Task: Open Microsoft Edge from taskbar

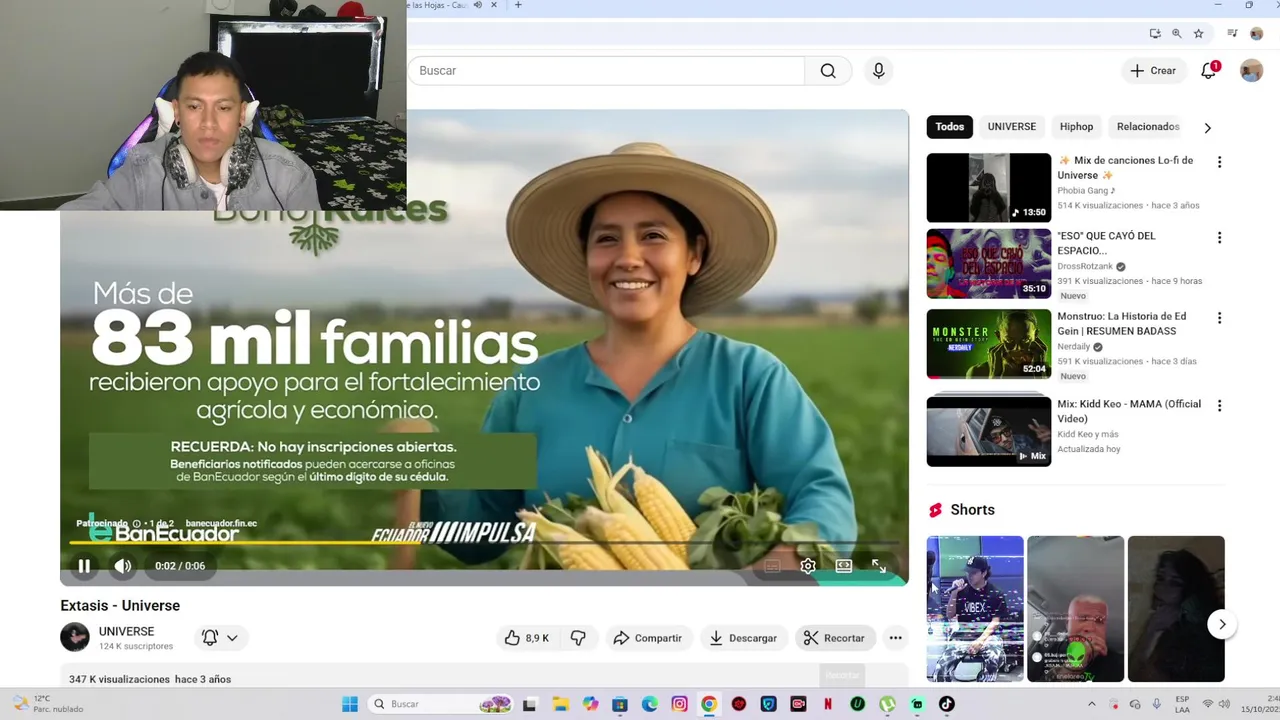Action: point(650,704)
